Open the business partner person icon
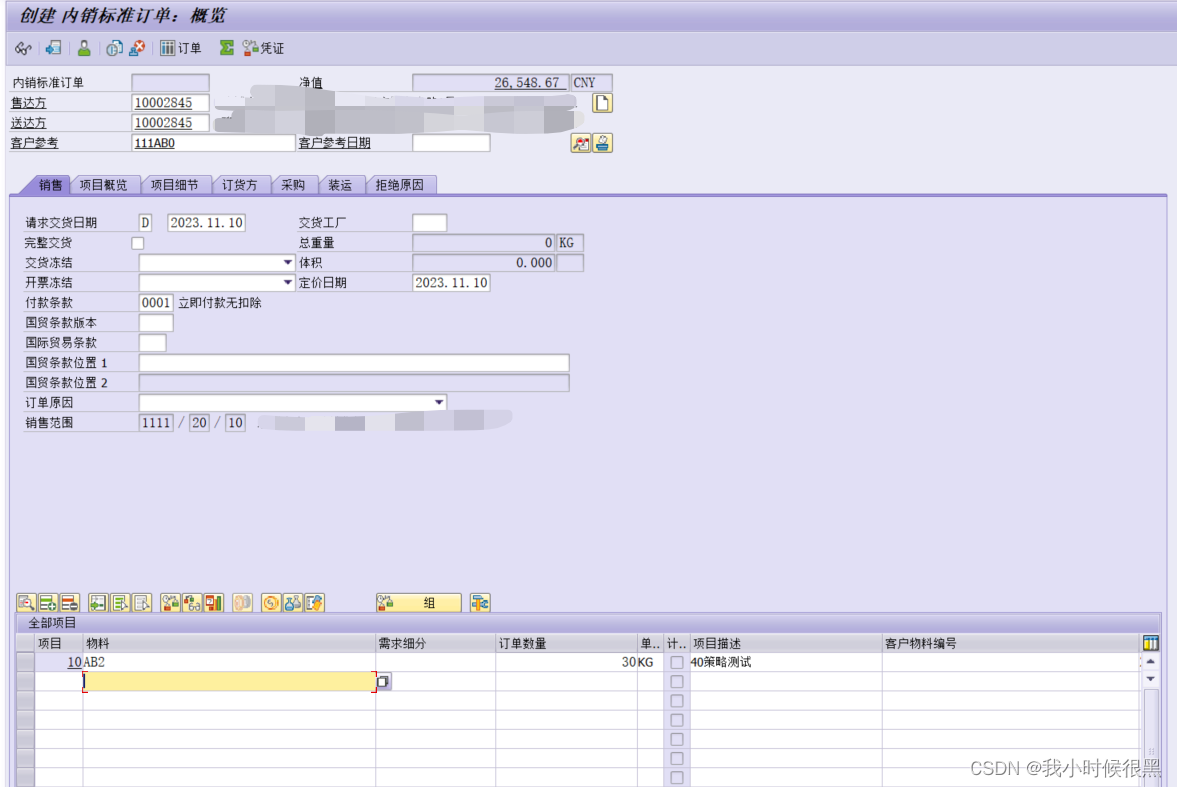1177x787 pixels. [x=83, y=47]
